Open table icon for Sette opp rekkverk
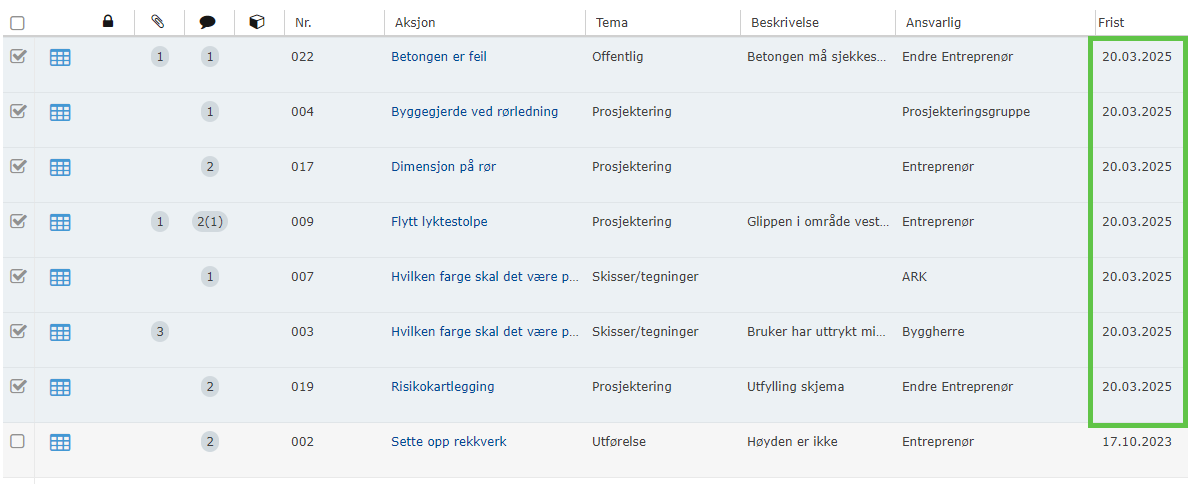This screenshot has height=484, width=1188. point(60,442)
